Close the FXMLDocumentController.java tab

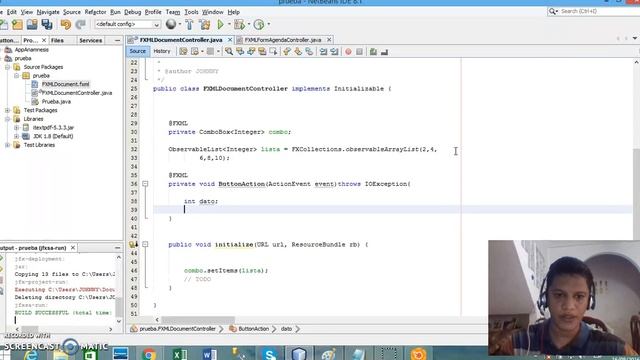(230, 40)
